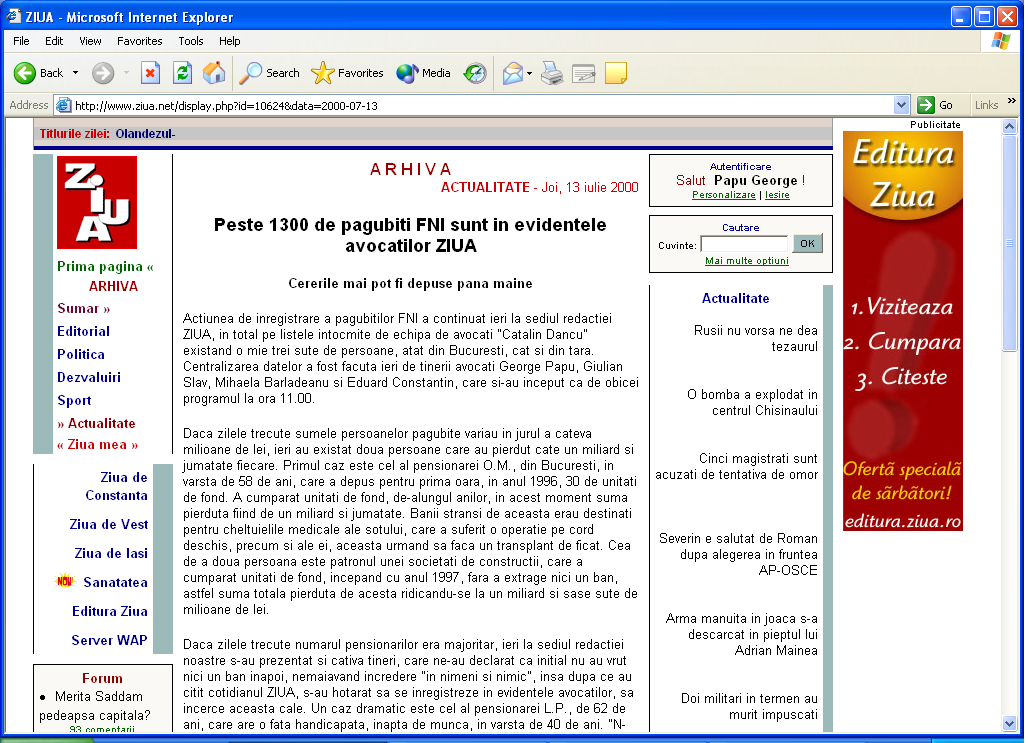Open O bomba a explodat article
The height and width of the screenshot is (743, 1028).
tap(753, 402)
